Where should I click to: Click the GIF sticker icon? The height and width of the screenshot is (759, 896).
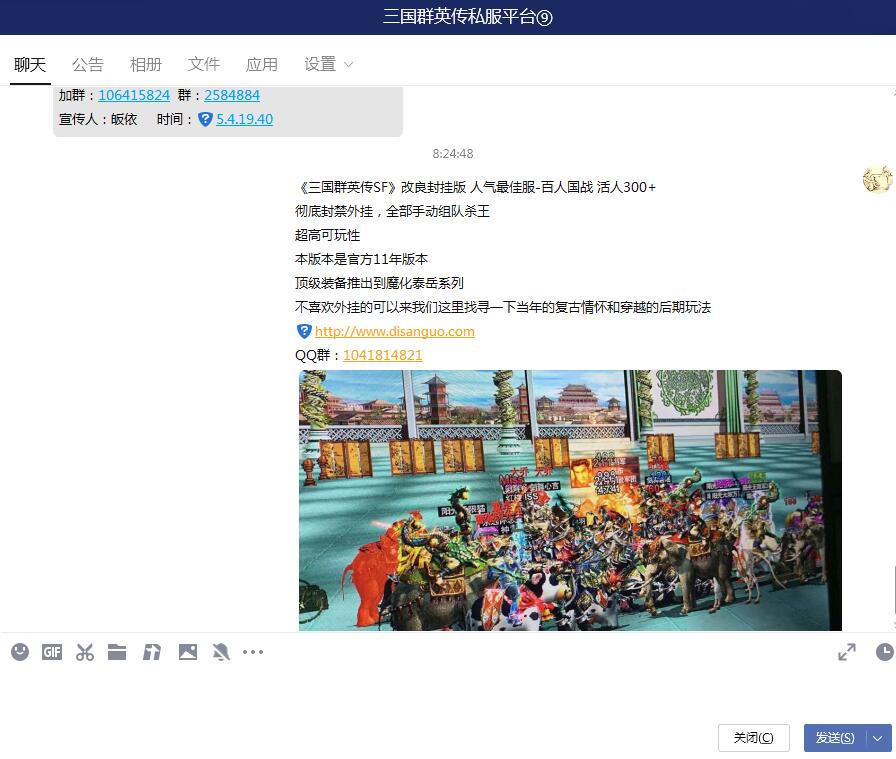pyautogui.click(x=52, y=652)
